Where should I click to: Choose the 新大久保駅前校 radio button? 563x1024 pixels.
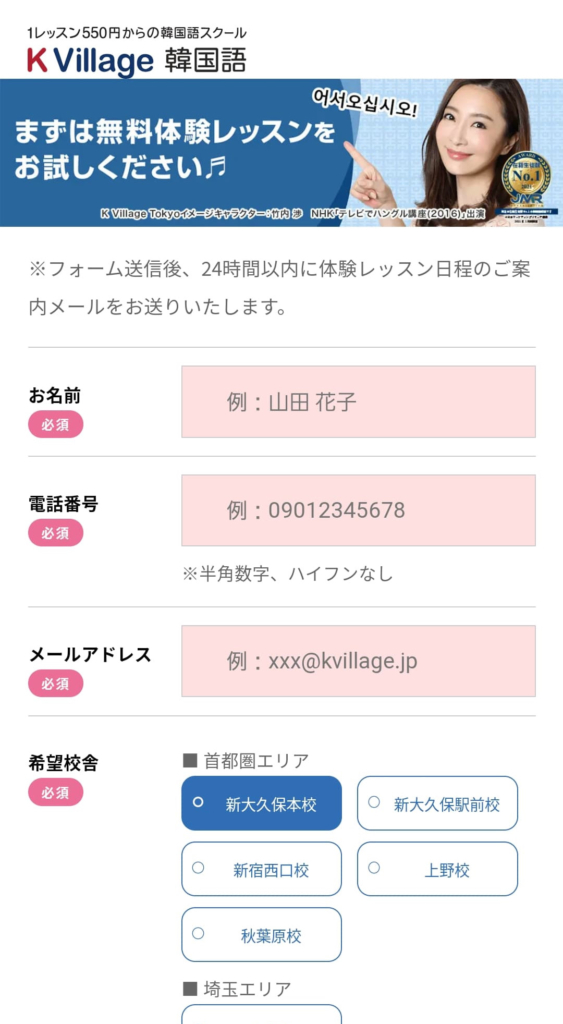pyautogui.click(x=437, y=803)
